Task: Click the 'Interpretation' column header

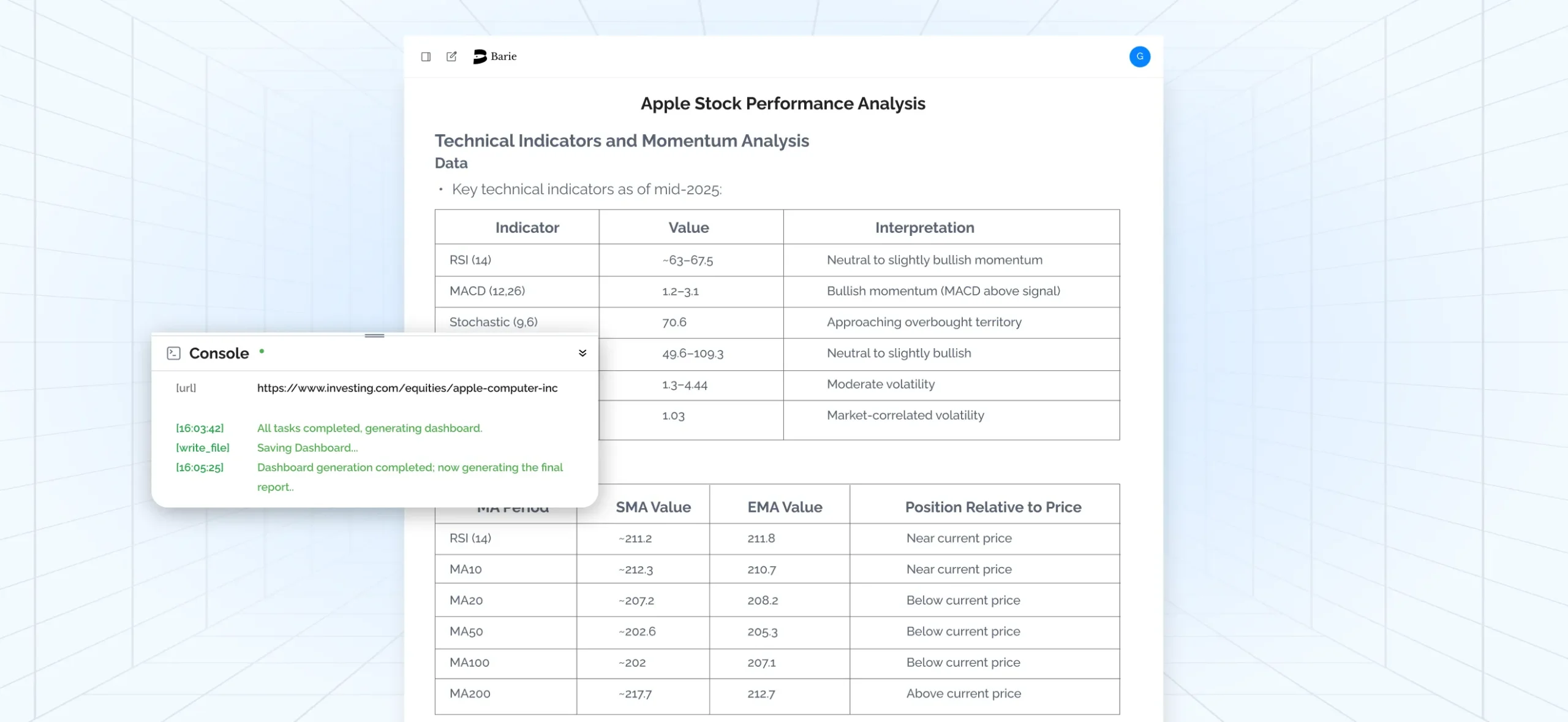Action: (x=924, y=228)
